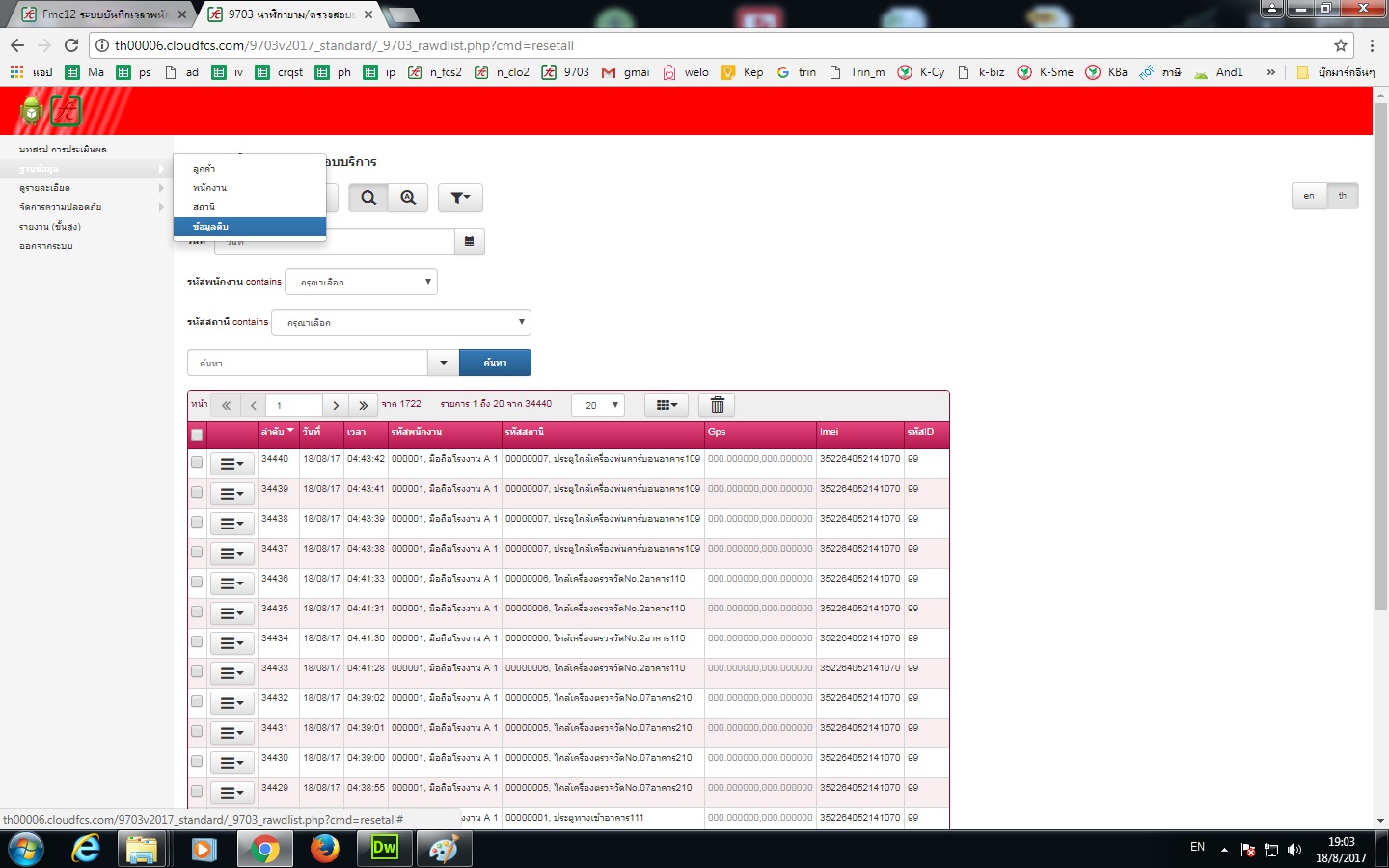The width and height of the screenshot is (1389, 868).
Task: Change the 20 records-per-page dropdown
Action: point(598,405)
